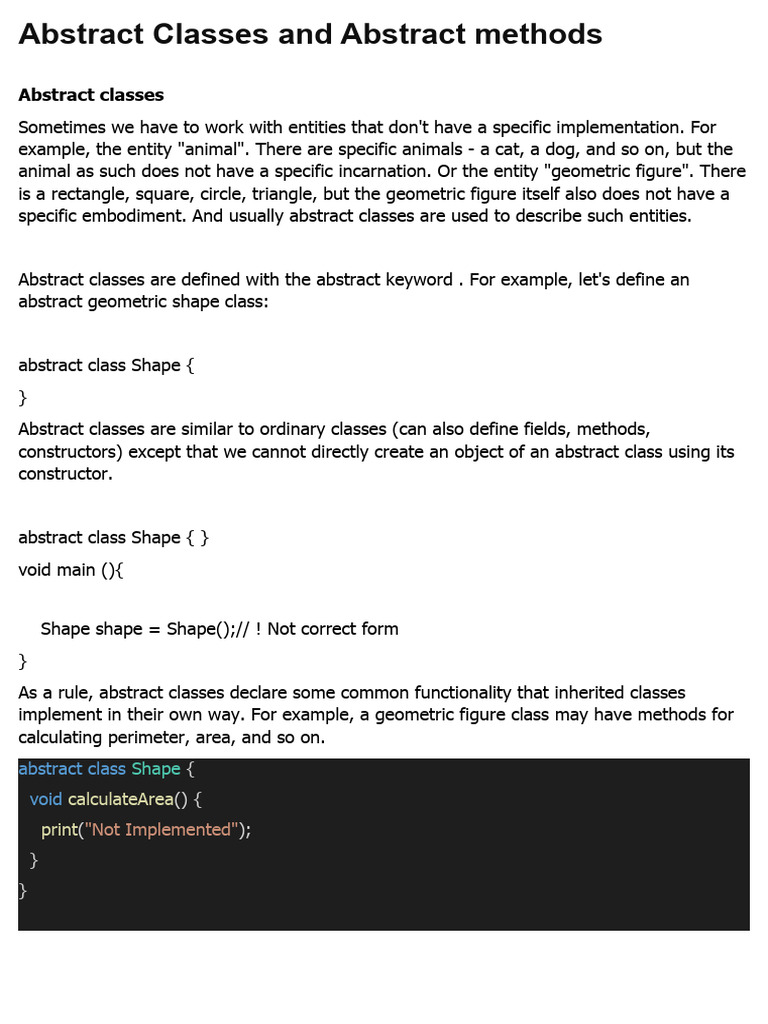Click the text "abstract geometric shape class:"
The width and height of the screenshot is (768, 1024).
(143, 301)
